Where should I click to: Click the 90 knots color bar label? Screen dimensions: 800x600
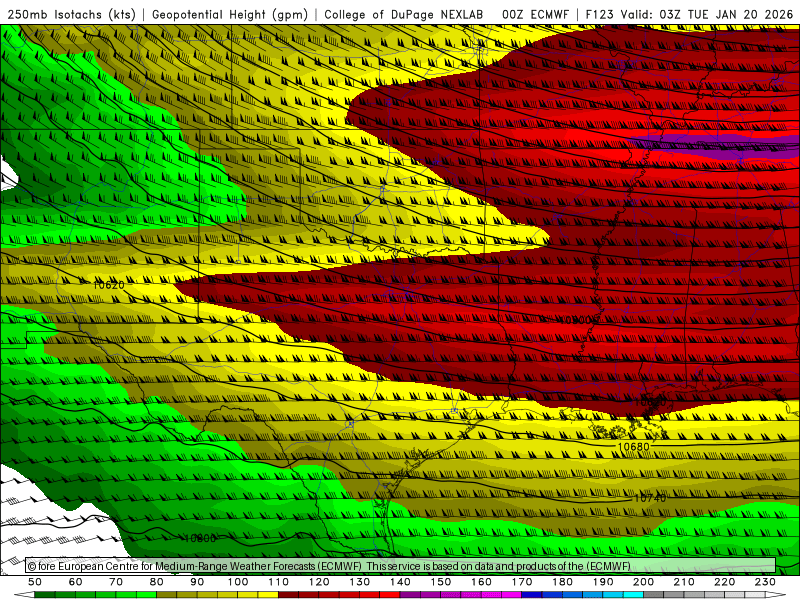coord(197,582)
